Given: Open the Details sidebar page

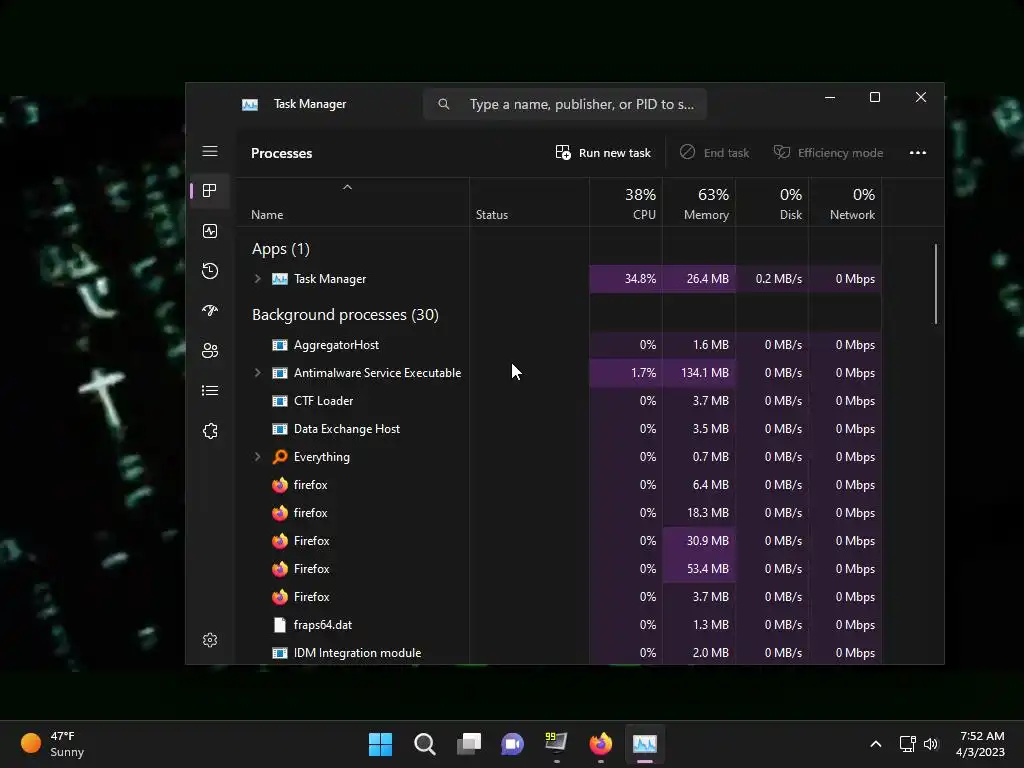Looking at the screenshot, I should coord(210,391).
